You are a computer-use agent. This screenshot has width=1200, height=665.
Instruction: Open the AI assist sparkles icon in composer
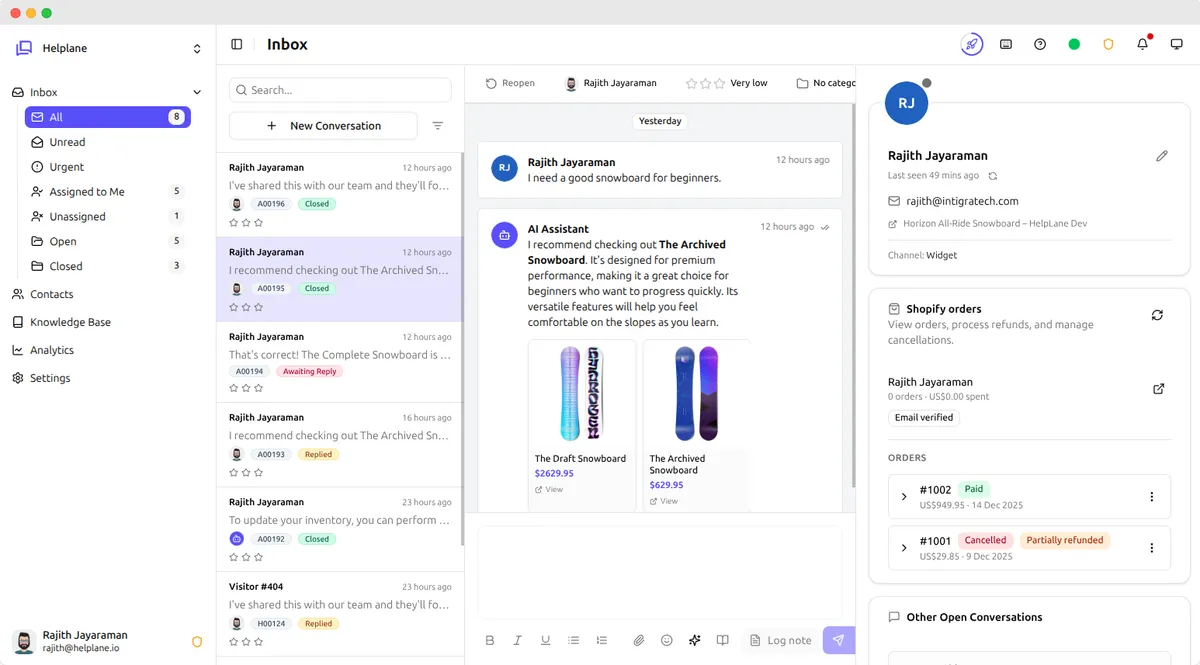tap(695, 640)
